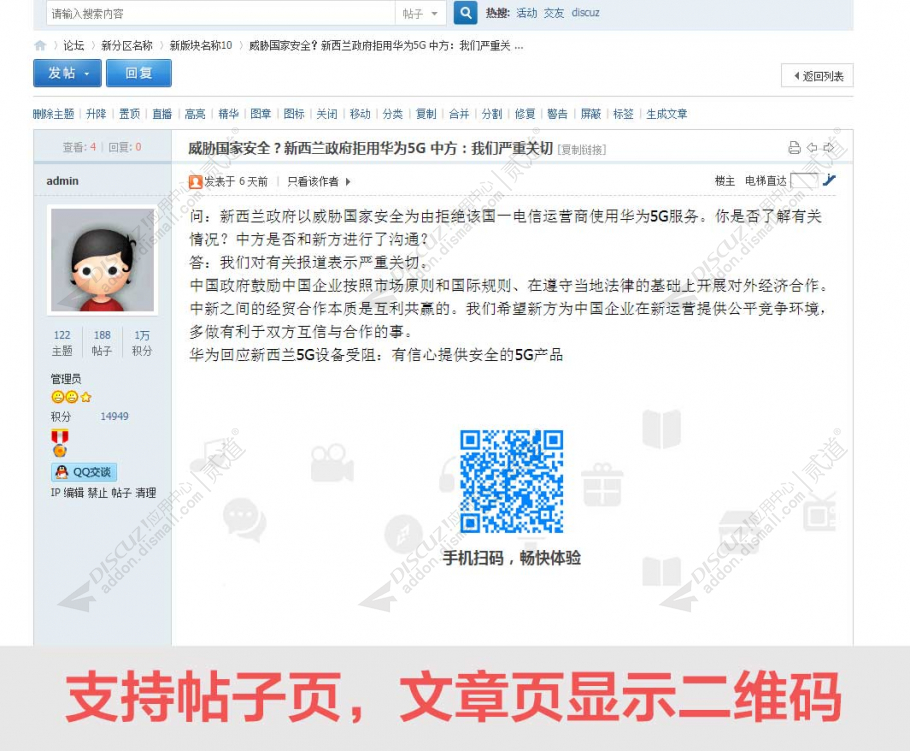910x751 pixels.
Task: Select 分类 moderation action
Action: [x=392, y=114]
